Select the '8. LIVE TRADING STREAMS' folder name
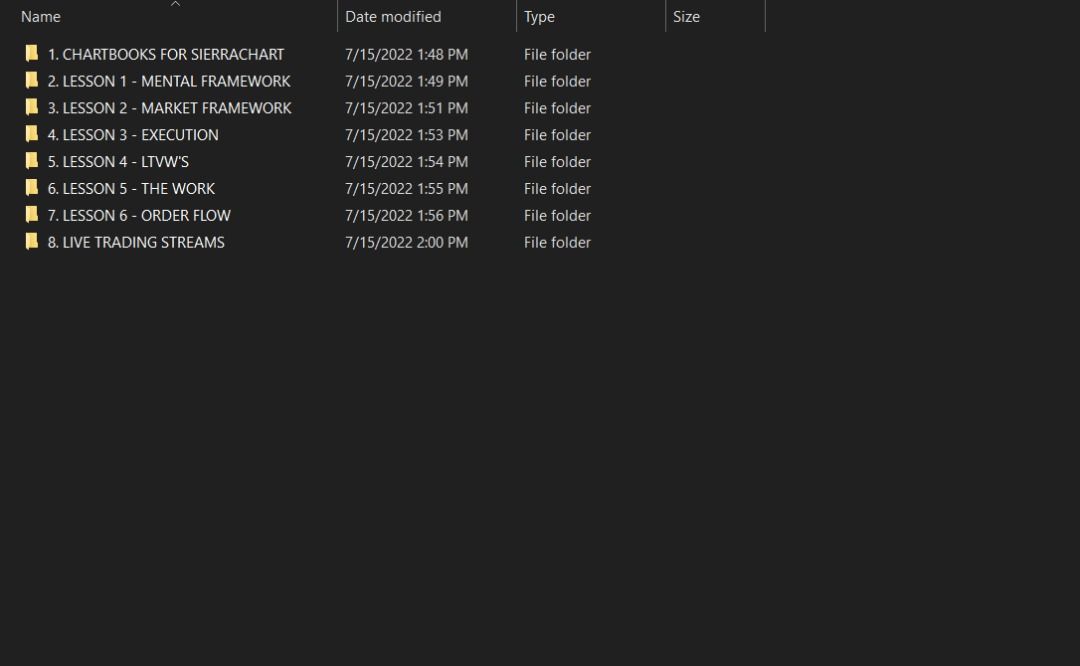Screen dimensions: 1080x666 click(x=136, y=242)
